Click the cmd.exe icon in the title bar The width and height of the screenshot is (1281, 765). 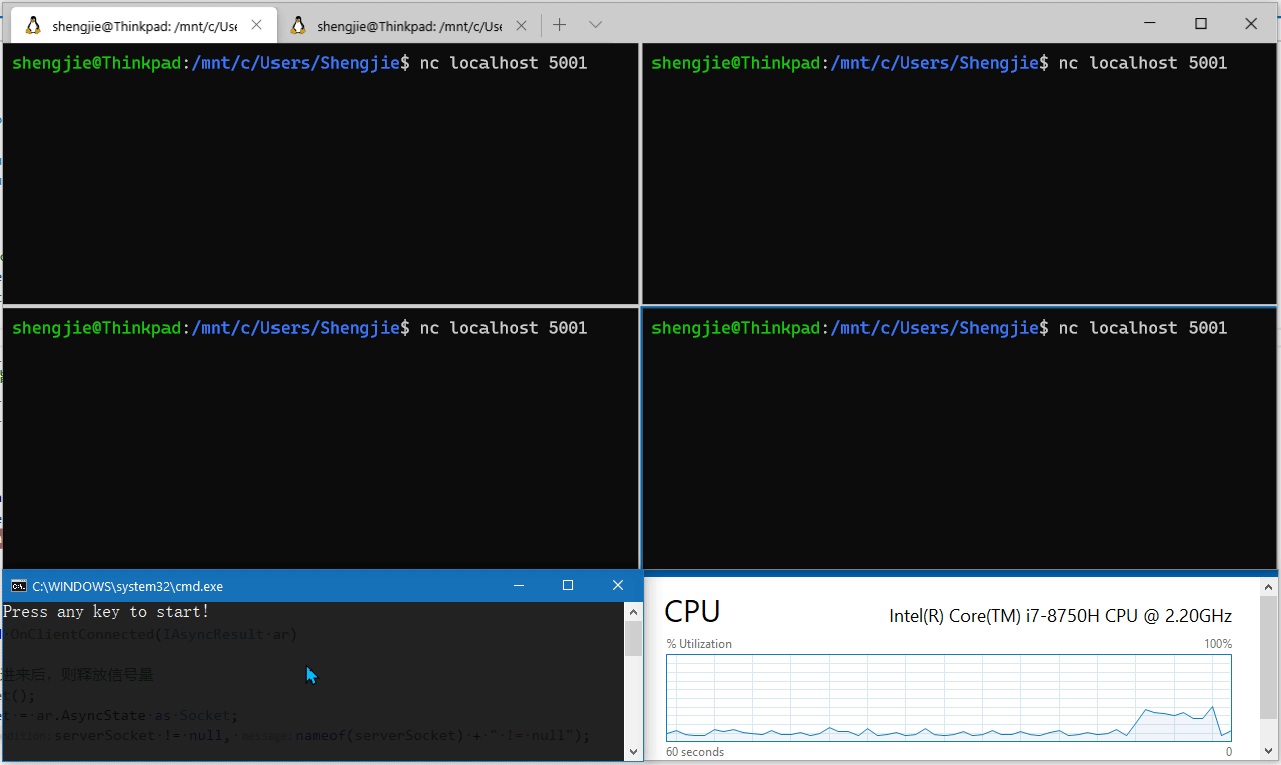18,586
